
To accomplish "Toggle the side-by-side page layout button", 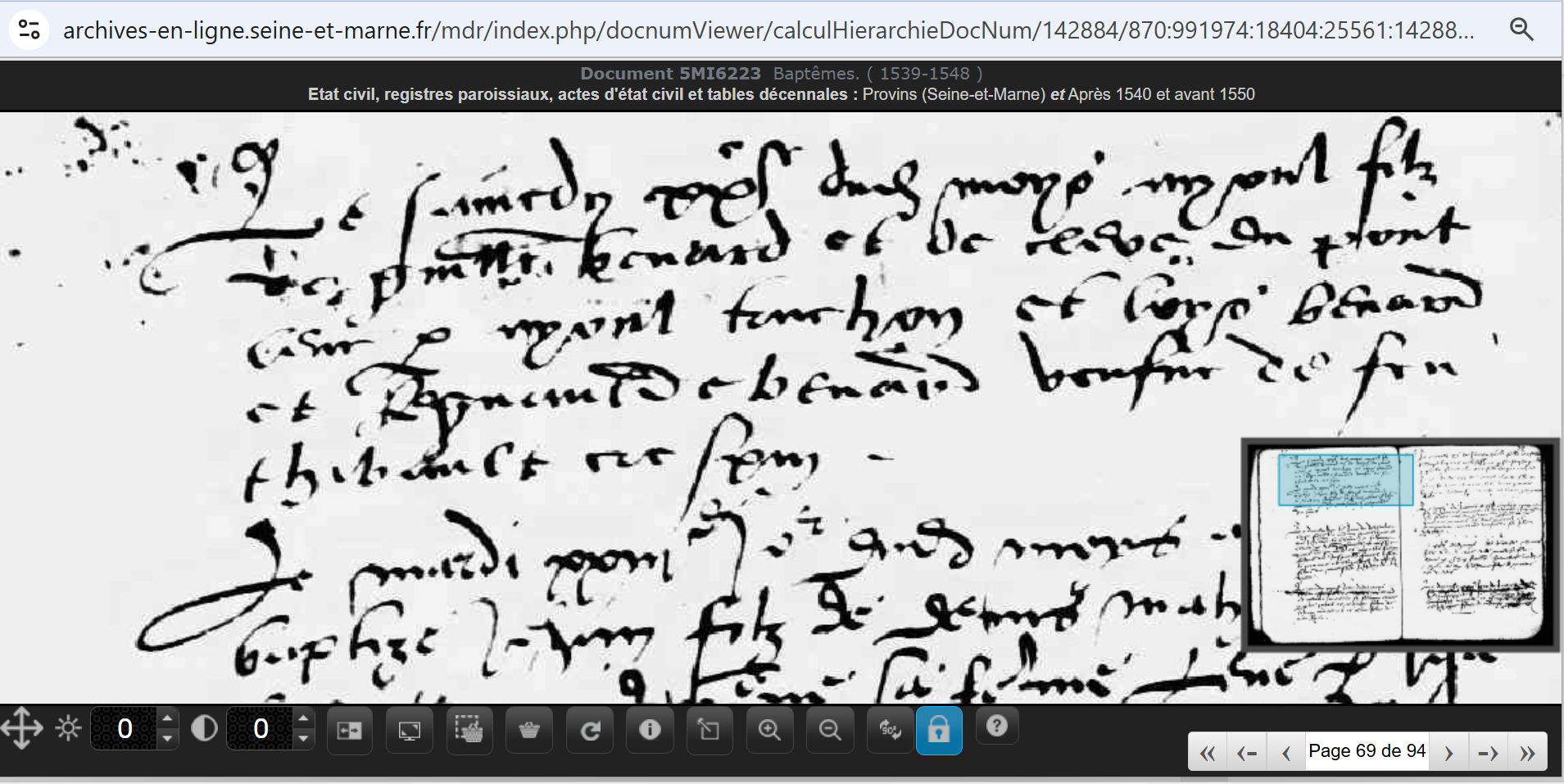I will (x=349, y=729).
